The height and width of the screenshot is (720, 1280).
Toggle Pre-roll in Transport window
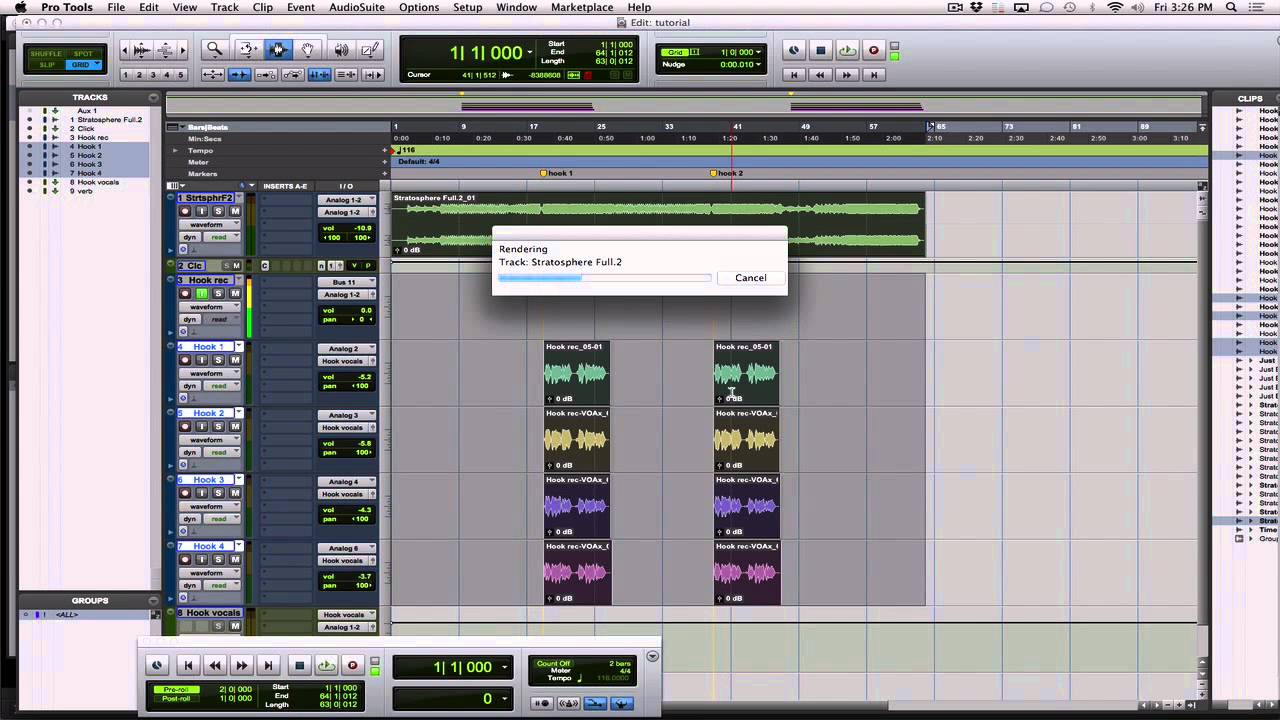[x=175, y=689]
